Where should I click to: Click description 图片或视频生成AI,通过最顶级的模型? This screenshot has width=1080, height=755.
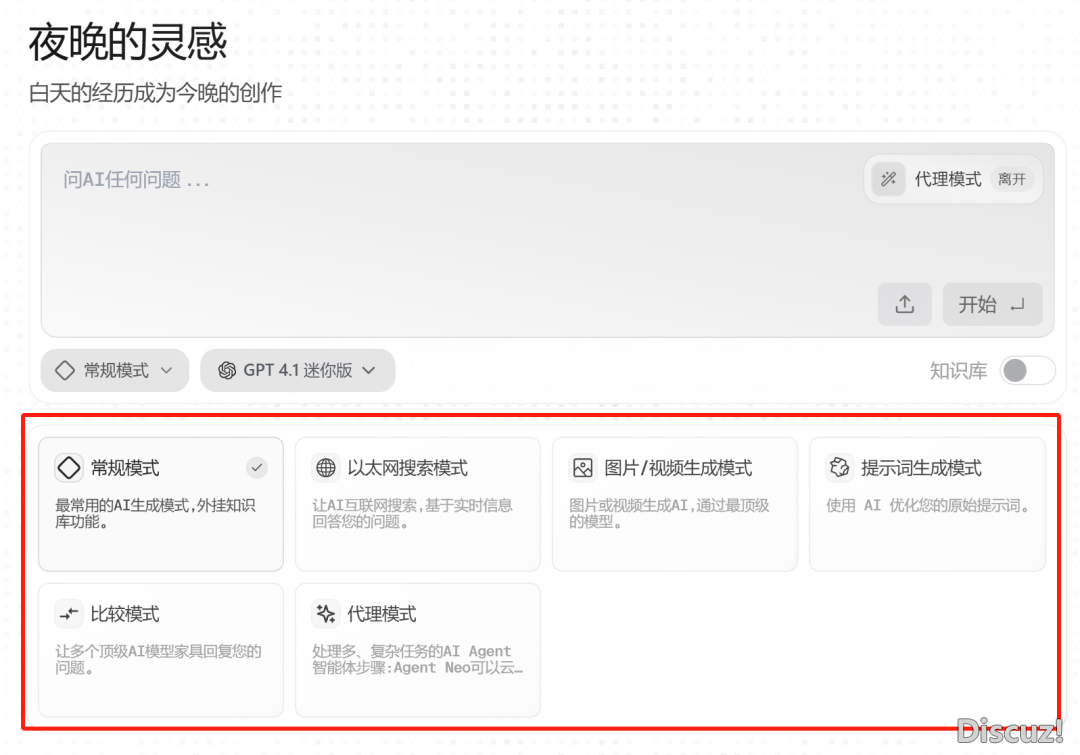[669, 514]
